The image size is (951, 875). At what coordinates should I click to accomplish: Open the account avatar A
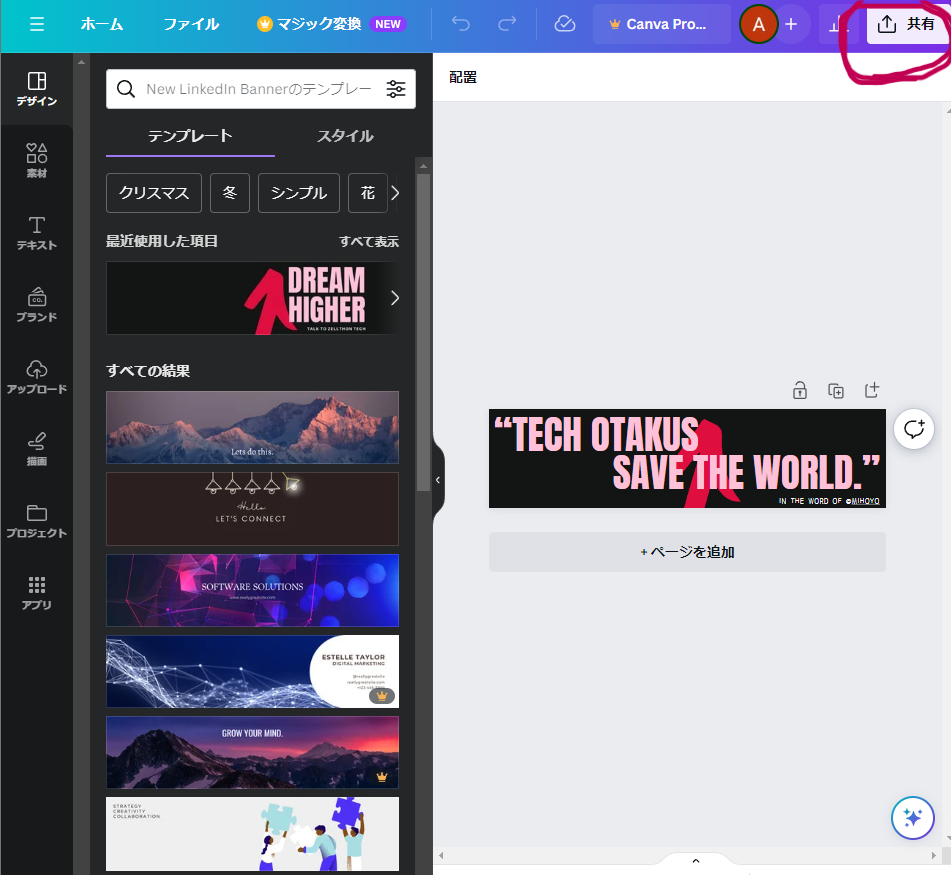click(x=758, y=24)
